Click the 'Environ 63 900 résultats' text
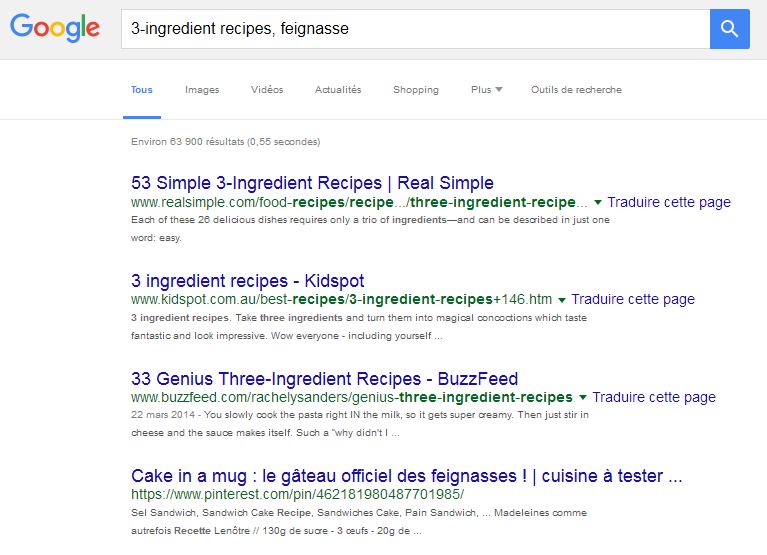The image size is (767, 555). click(226, 142)
